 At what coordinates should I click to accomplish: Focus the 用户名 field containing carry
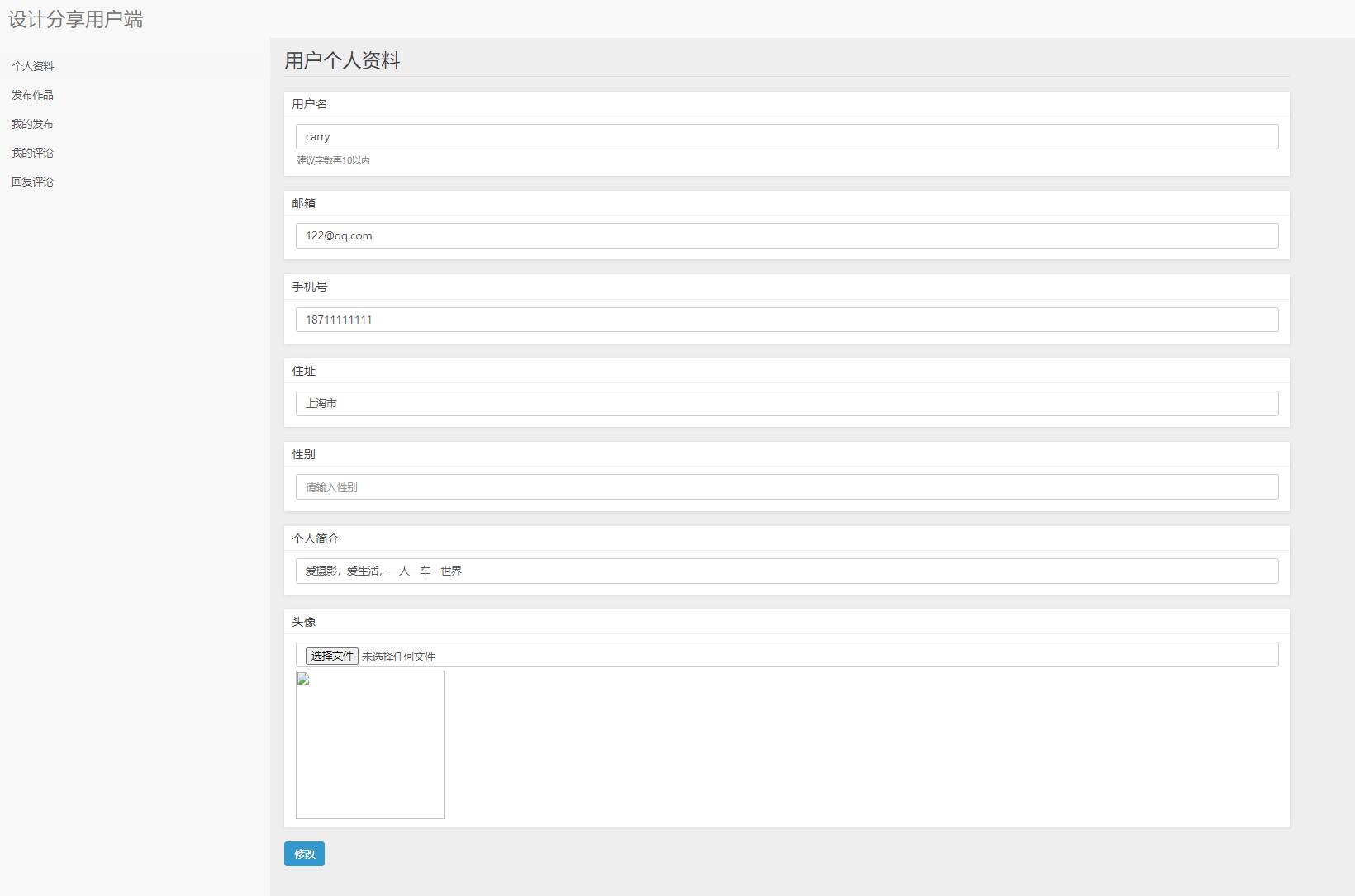[787, 137]
